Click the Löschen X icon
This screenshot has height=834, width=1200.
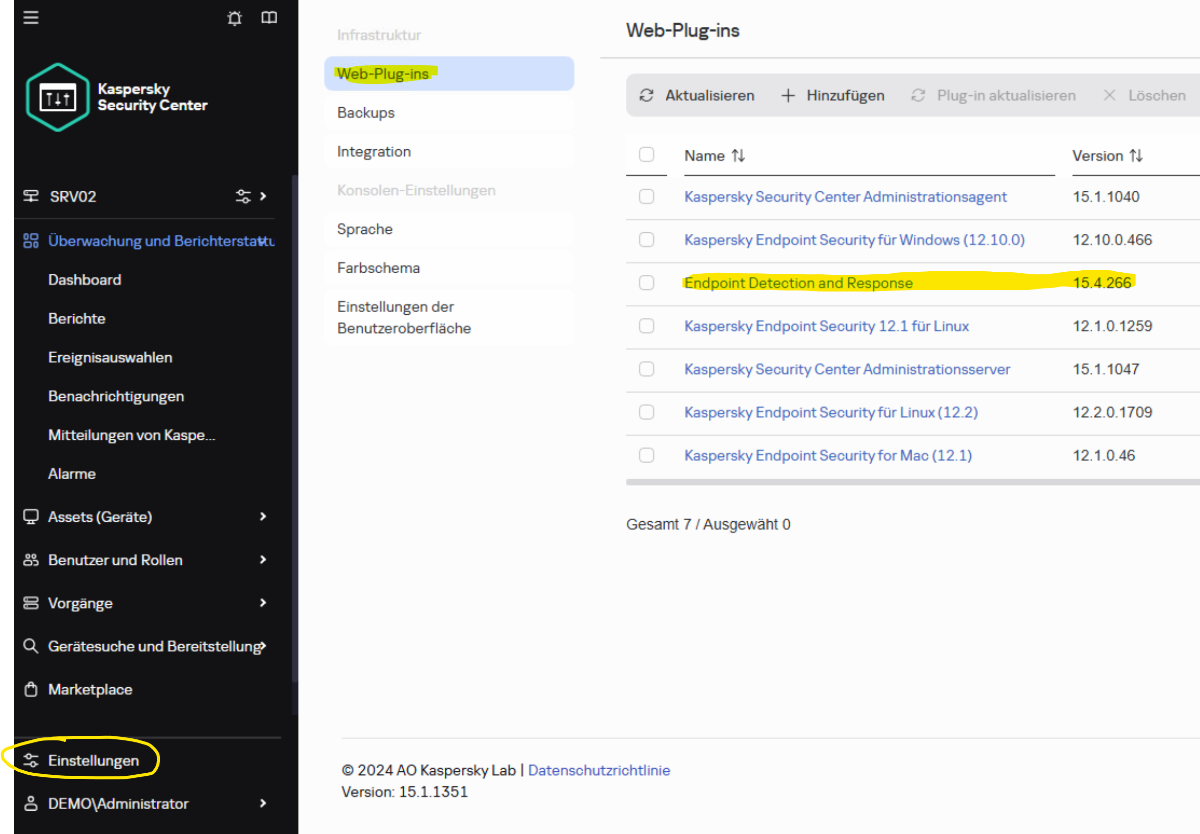point(1109,96)
